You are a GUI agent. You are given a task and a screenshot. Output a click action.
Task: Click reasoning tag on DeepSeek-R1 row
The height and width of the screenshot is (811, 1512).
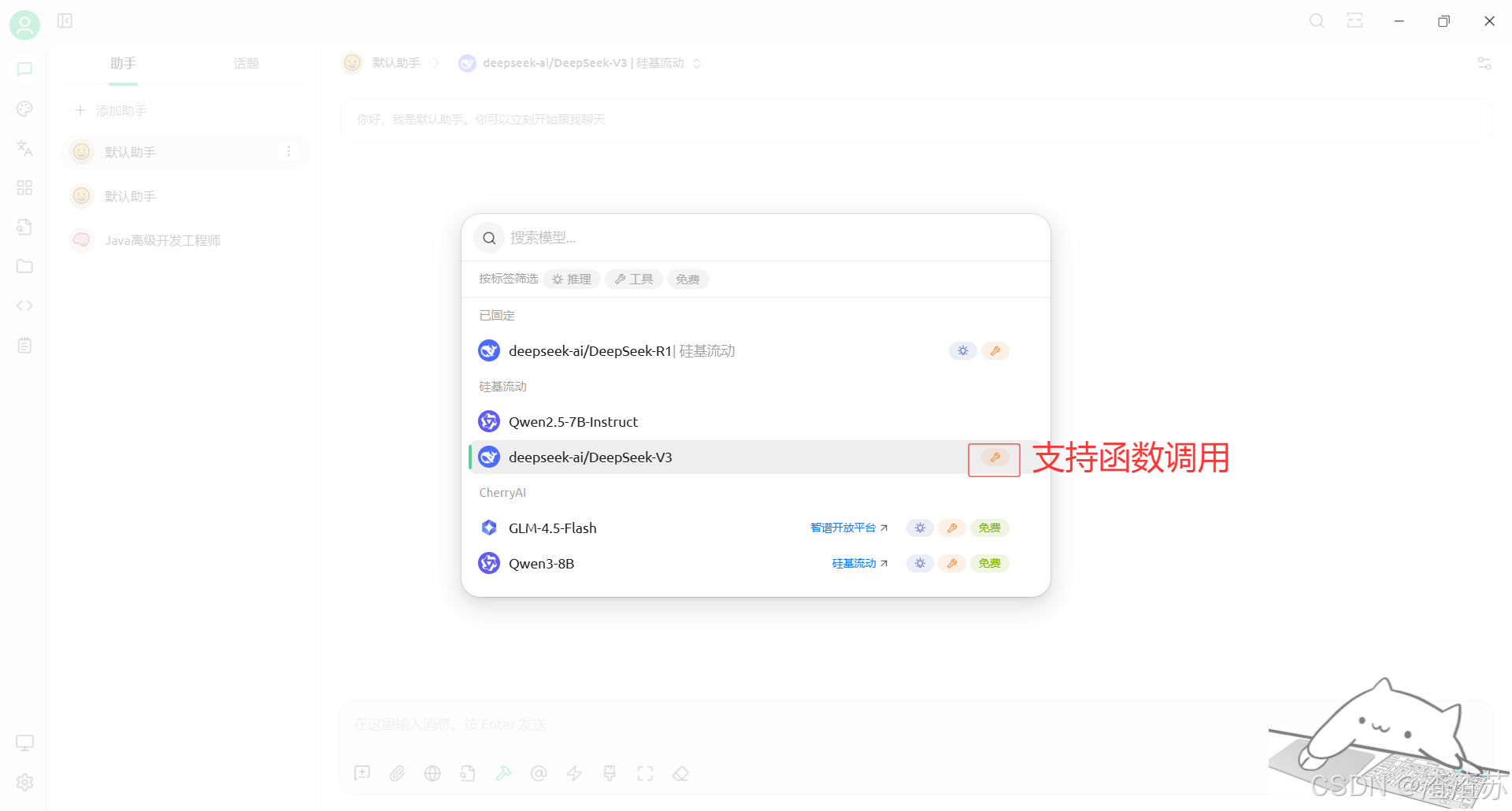click(963, 350)
